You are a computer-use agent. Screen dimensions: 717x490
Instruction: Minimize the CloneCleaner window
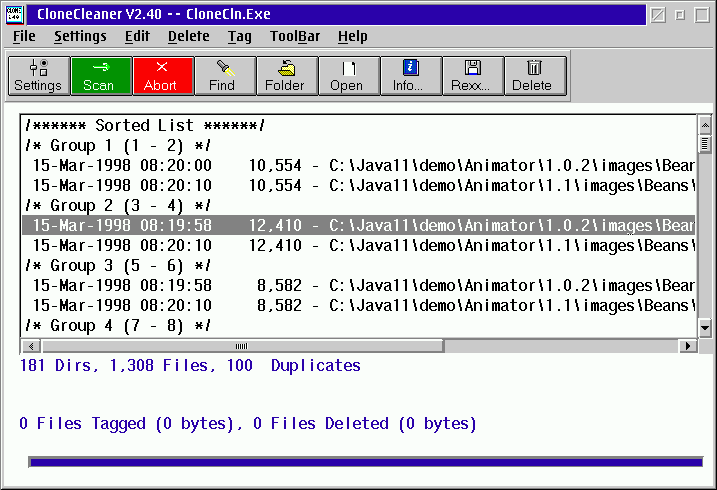tap(680, 15)
